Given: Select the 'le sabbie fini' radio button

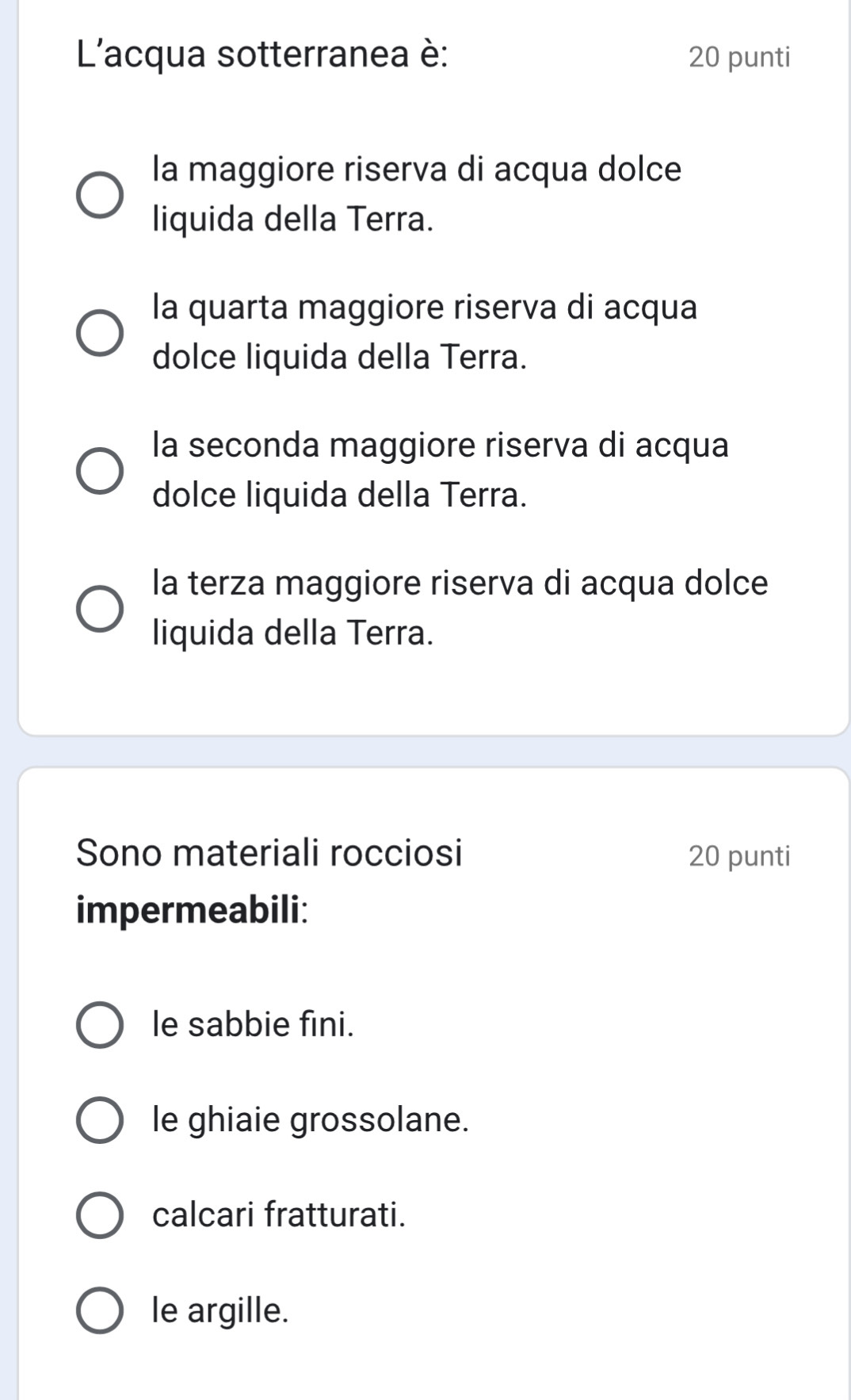Looking at the screenshot, I should click(100, 1025).
